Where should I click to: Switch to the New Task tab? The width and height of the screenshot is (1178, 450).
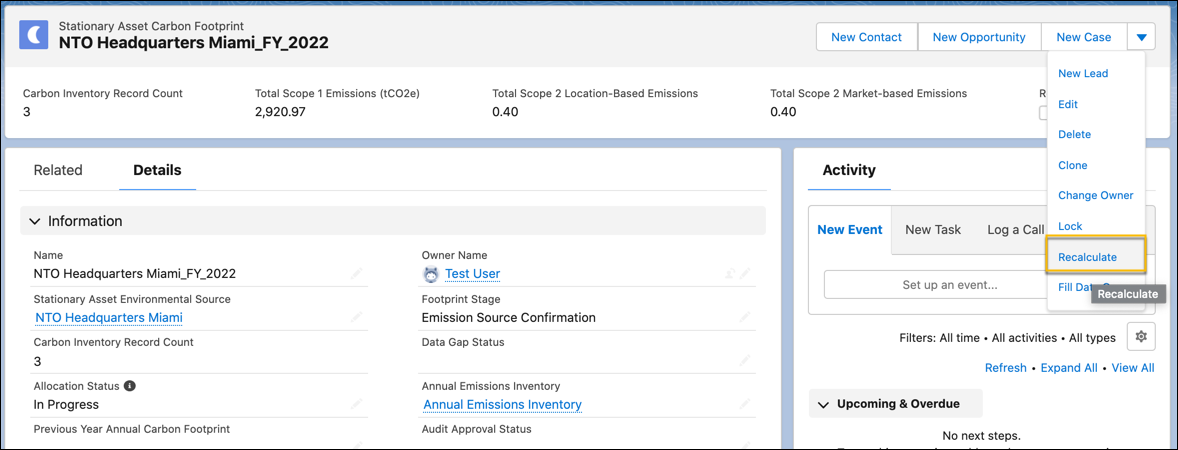pyautogui.click(x=933, y=230)
